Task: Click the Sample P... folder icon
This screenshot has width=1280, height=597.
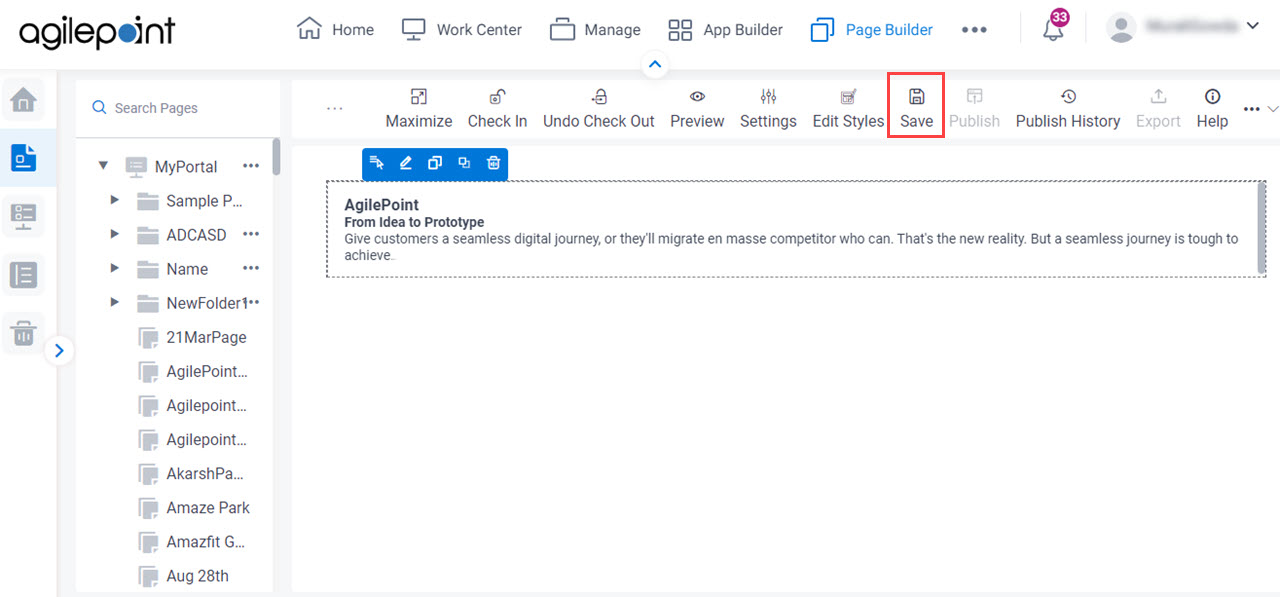Action: tap(148, 201)
